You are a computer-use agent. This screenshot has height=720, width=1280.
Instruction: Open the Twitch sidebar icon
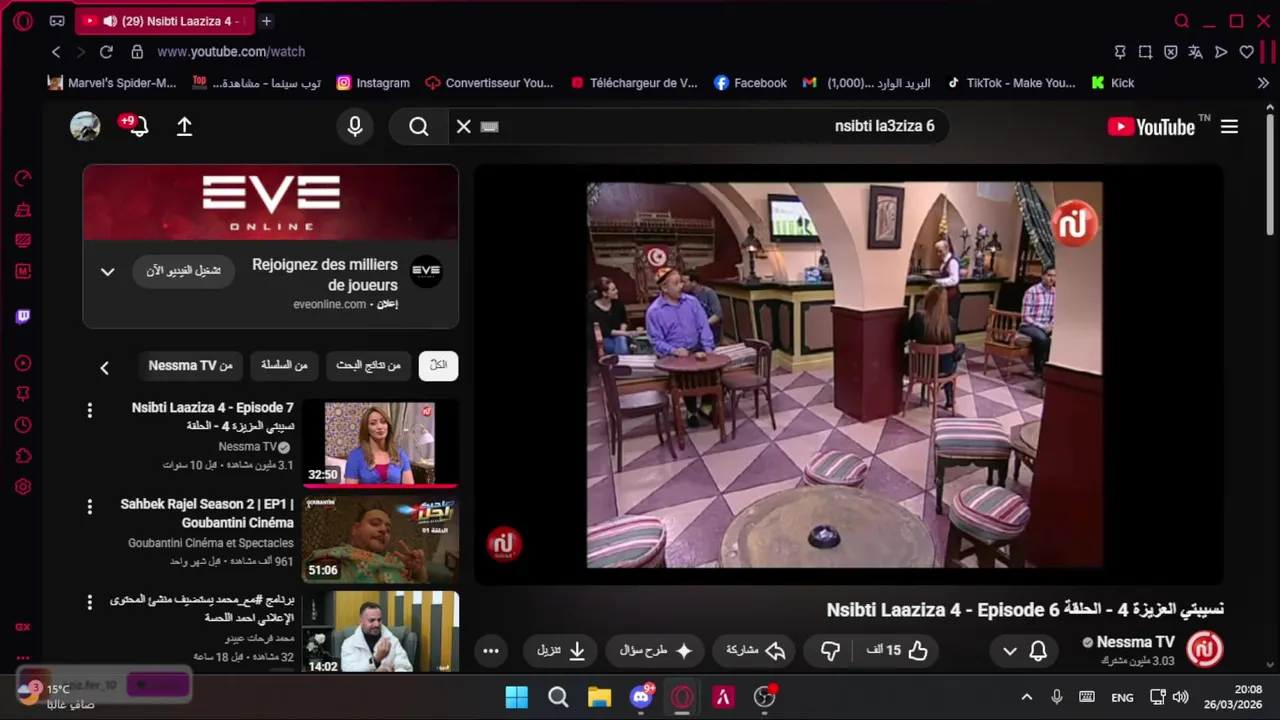[23, 317]
